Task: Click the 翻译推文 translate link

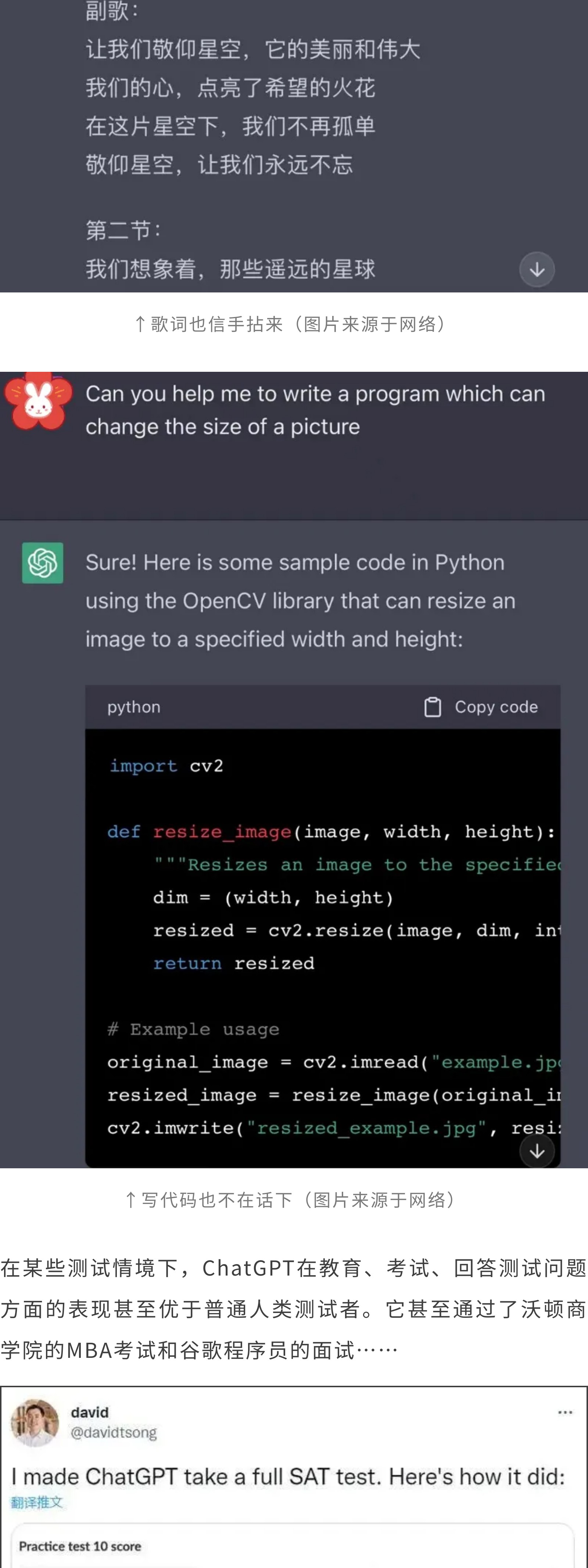Action: (x=36, y=1502)
